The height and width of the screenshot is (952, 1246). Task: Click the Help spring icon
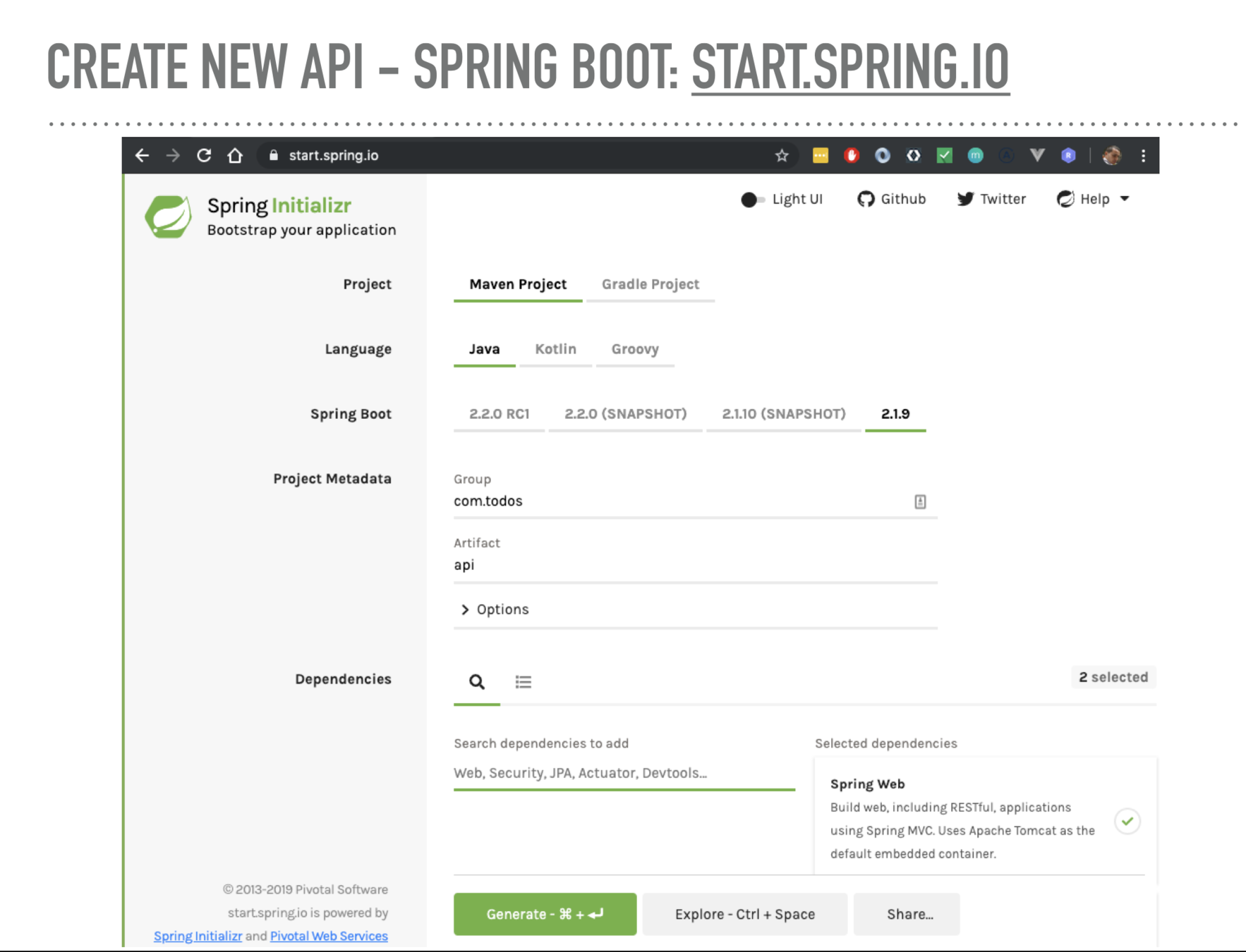click(x=1065, y=199)
